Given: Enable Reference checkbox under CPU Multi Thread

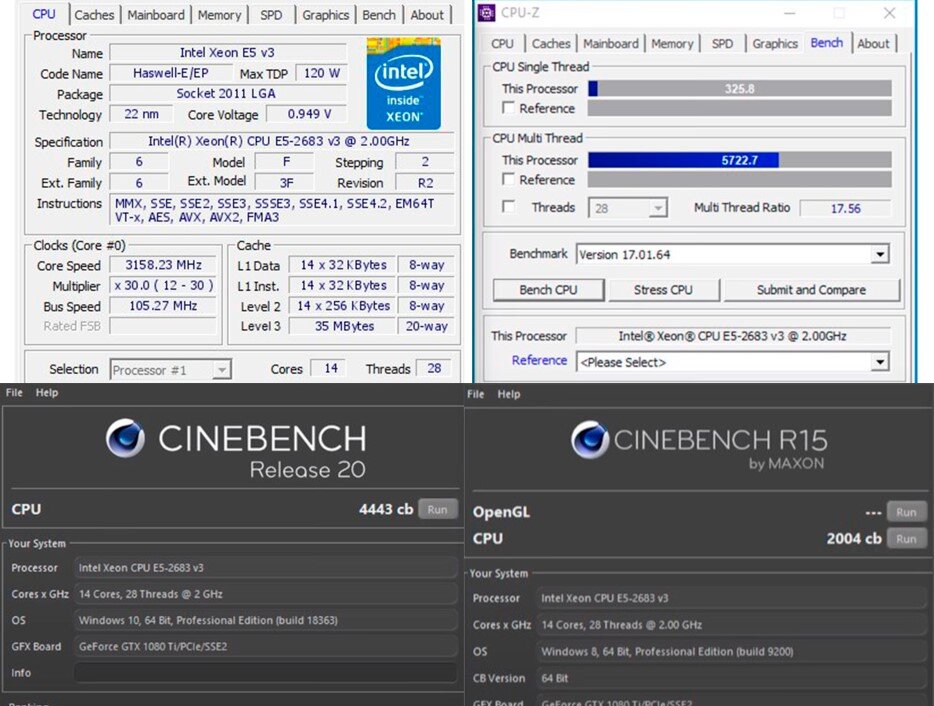Looking at the screenshot, I should coord(508,179).
